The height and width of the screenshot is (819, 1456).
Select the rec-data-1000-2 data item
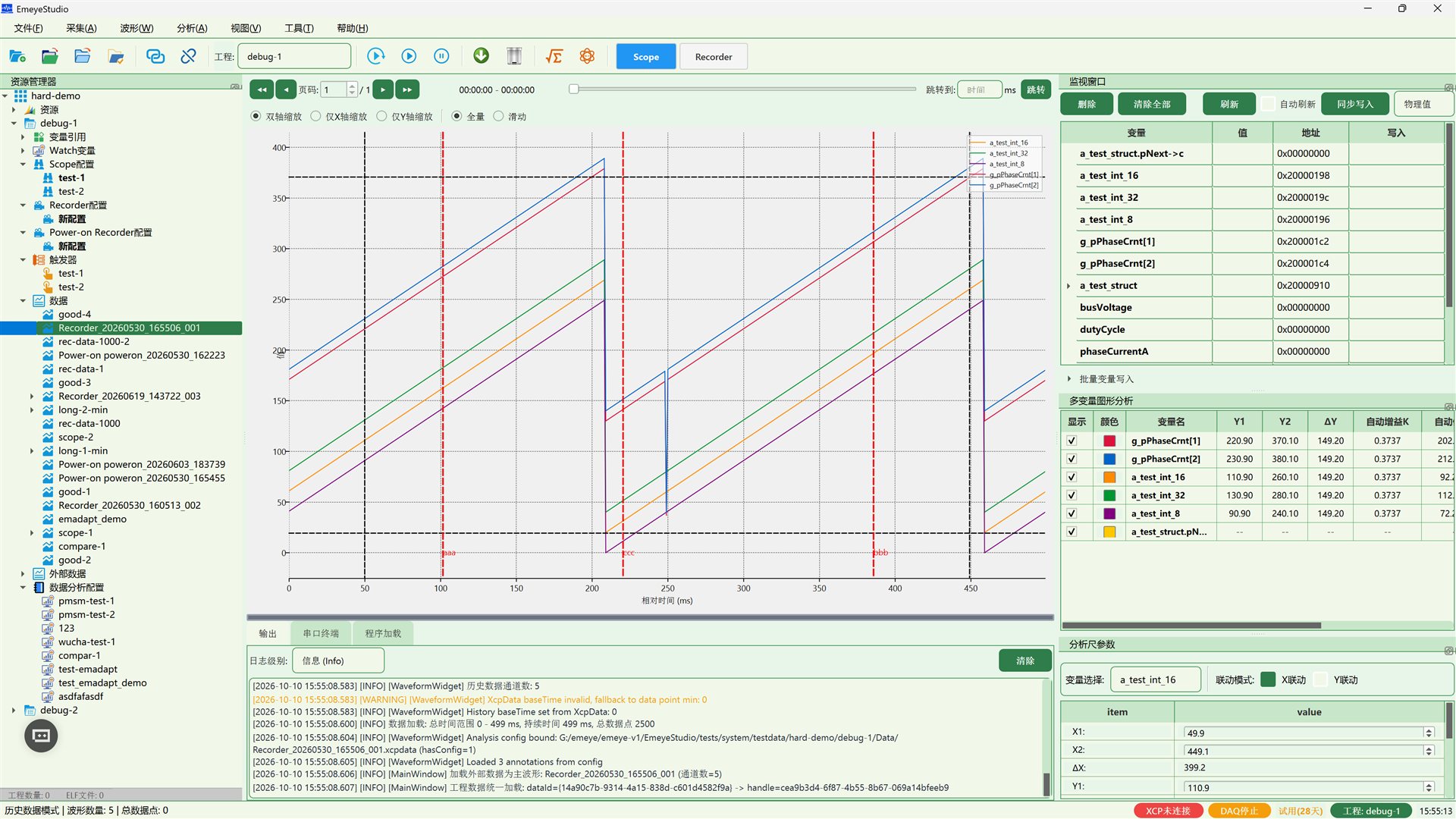(x=94, y=341)
